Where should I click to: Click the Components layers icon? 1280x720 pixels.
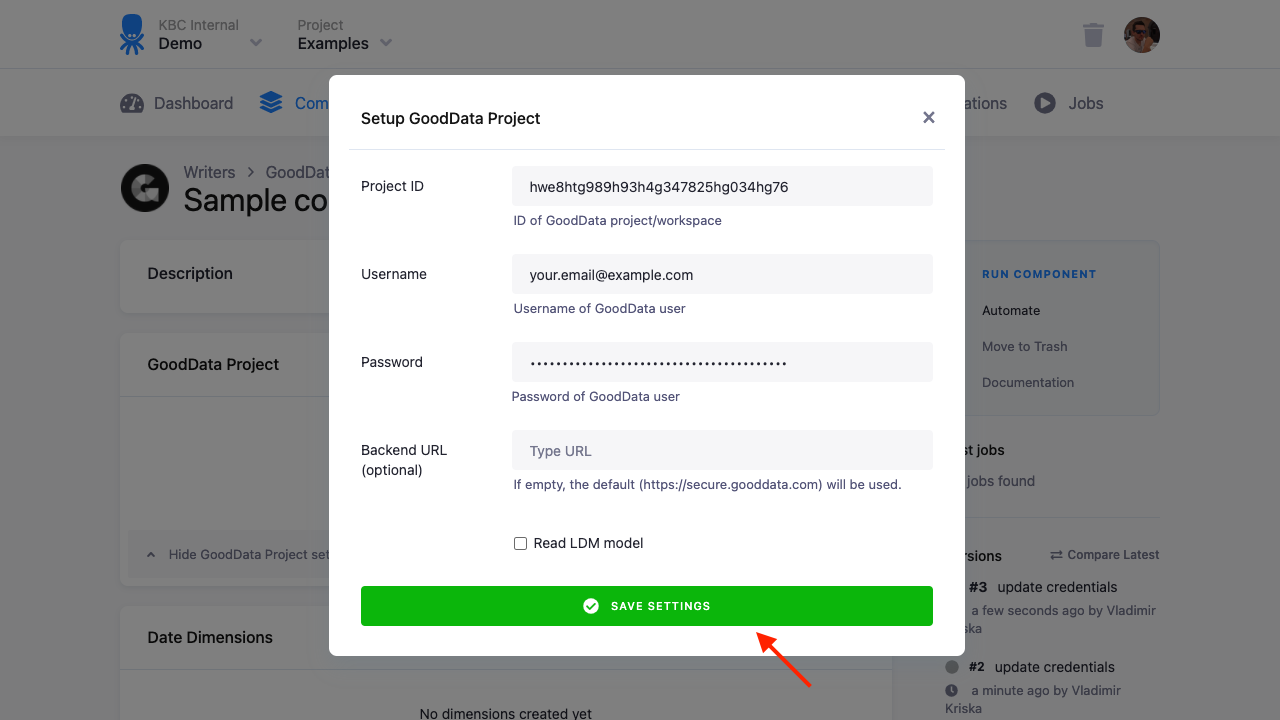coord(271,103)
